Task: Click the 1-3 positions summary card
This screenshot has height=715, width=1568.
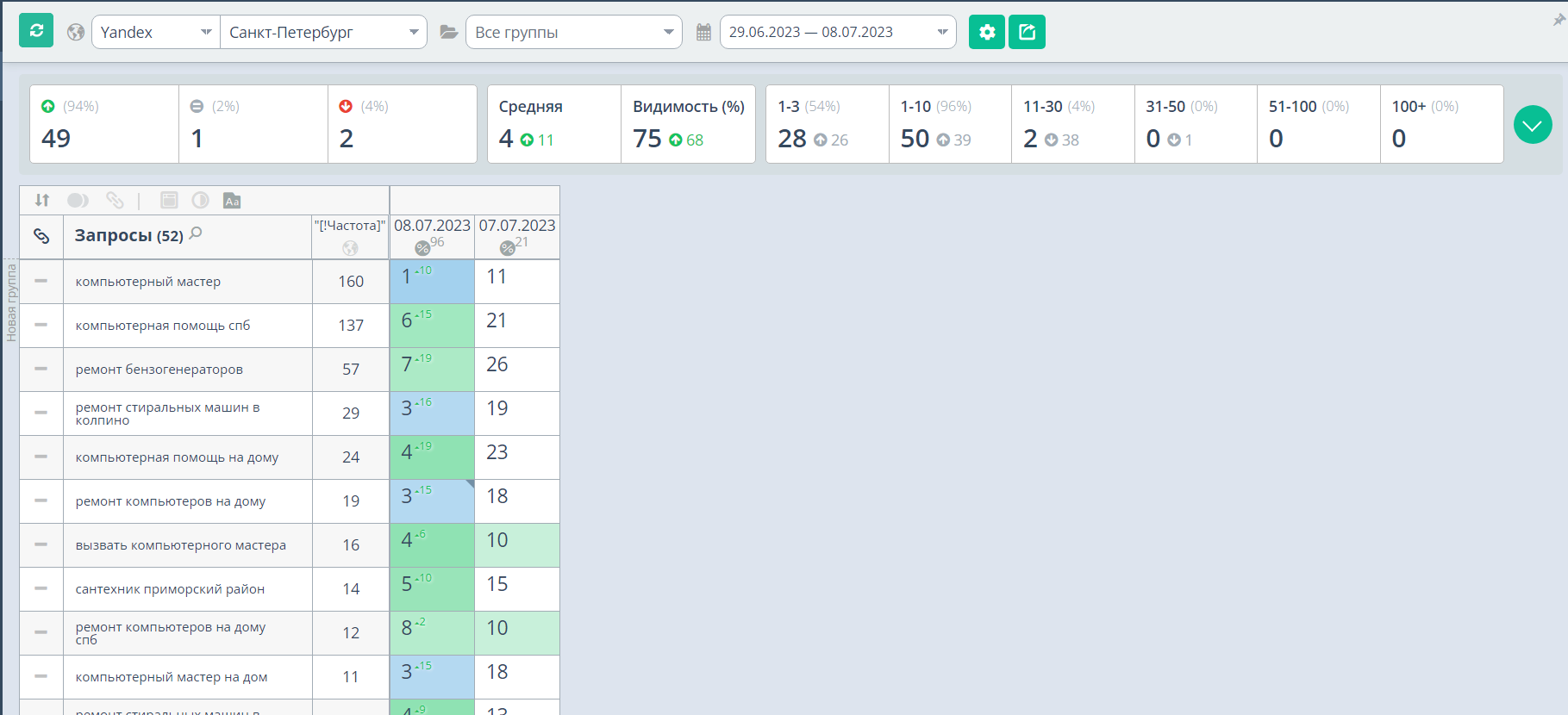Action: coord(828,124)
